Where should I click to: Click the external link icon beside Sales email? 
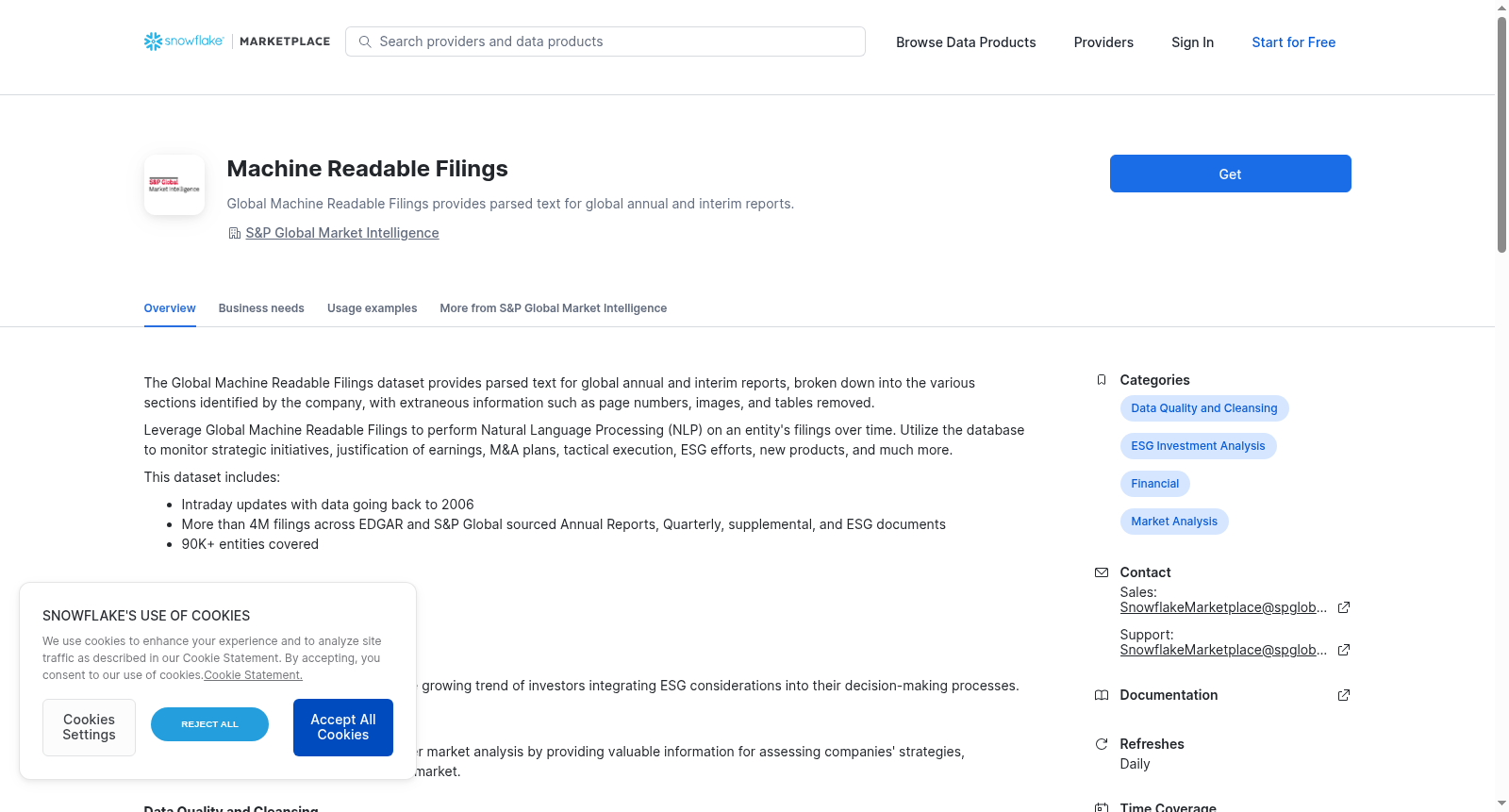coord(1344,607)
